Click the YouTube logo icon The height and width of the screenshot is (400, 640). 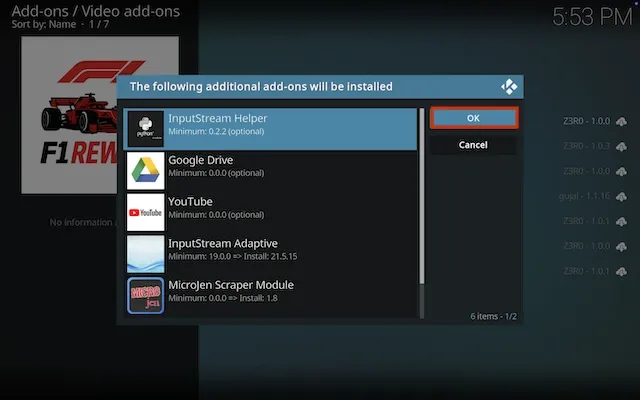pos(146,212)
